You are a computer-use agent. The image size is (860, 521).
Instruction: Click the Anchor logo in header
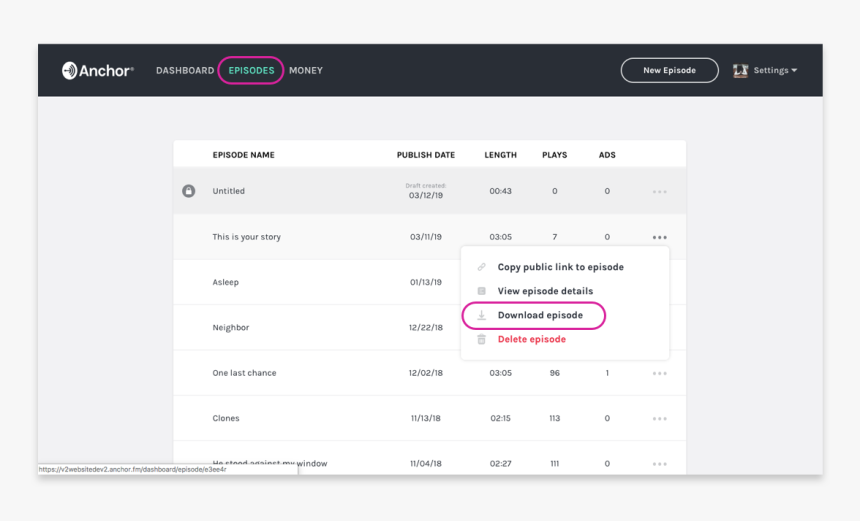click(x=97, y=71)
